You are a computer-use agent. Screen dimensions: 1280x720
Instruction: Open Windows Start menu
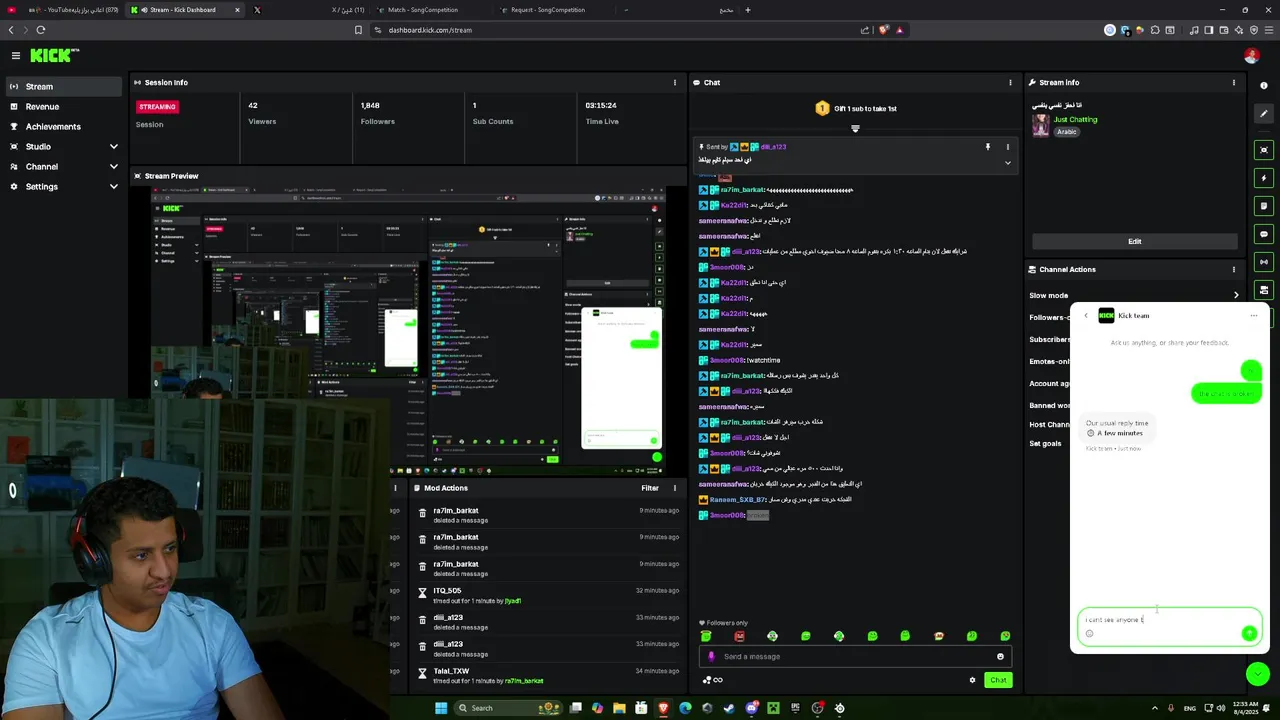click(440, 708)
